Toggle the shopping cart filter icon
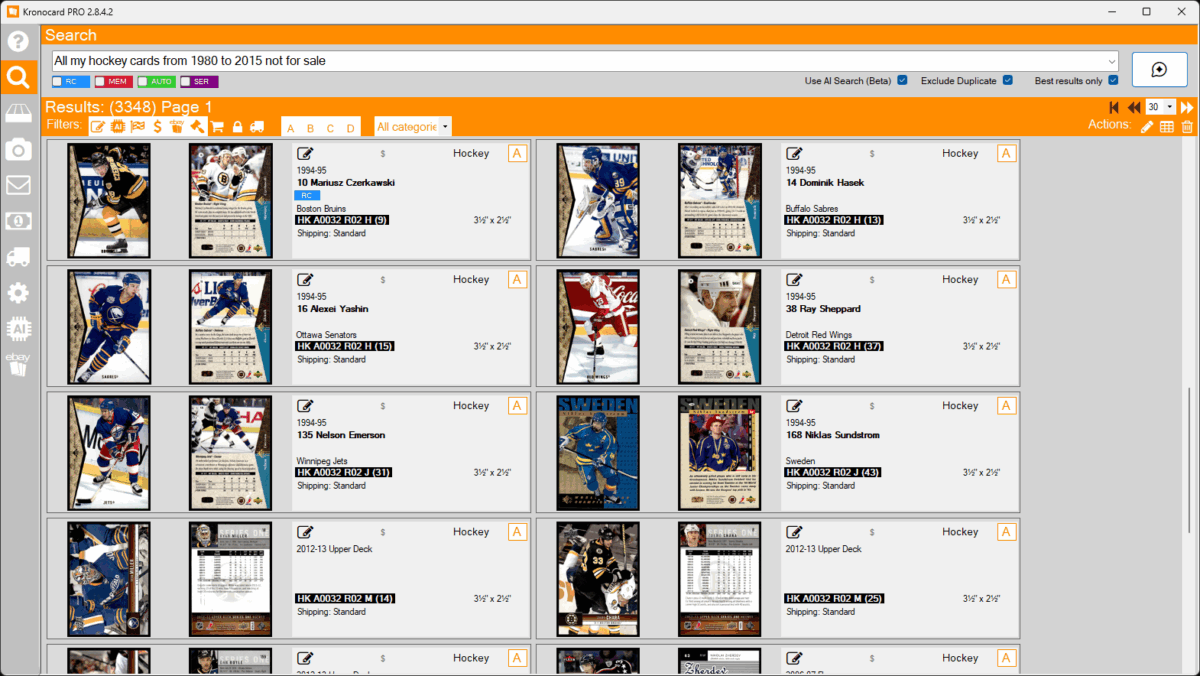The image size is (1200, 676). pos(217,126)
